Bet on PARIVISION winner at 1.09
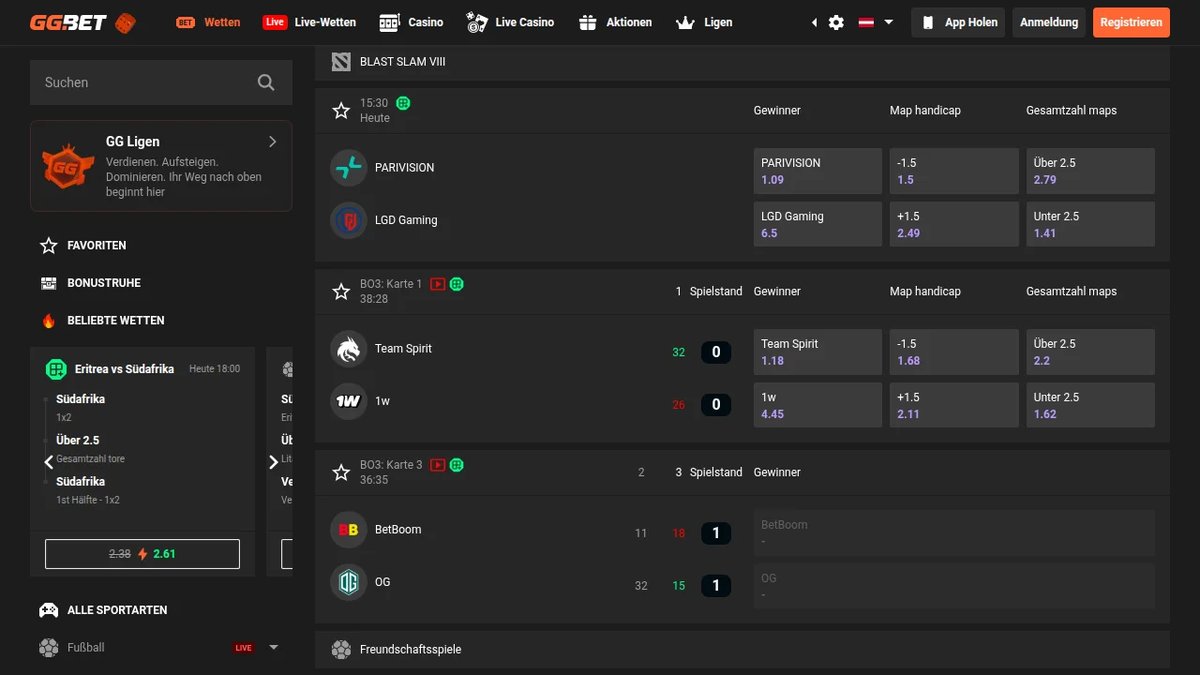1200x675 pixels. pyautogui.click(x=818, y=171)
